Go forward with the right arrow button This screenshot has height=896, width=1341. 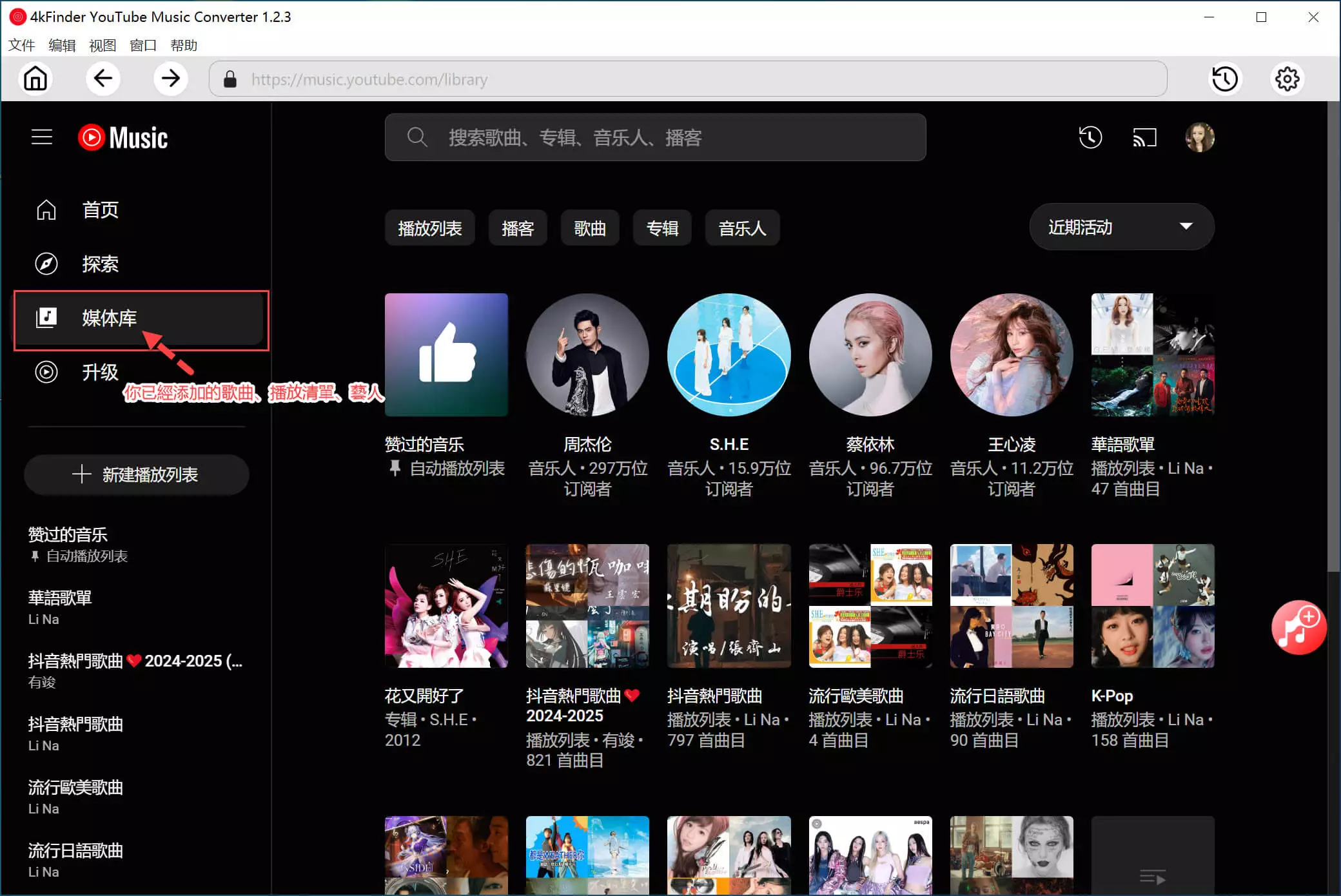coord(171,79)
